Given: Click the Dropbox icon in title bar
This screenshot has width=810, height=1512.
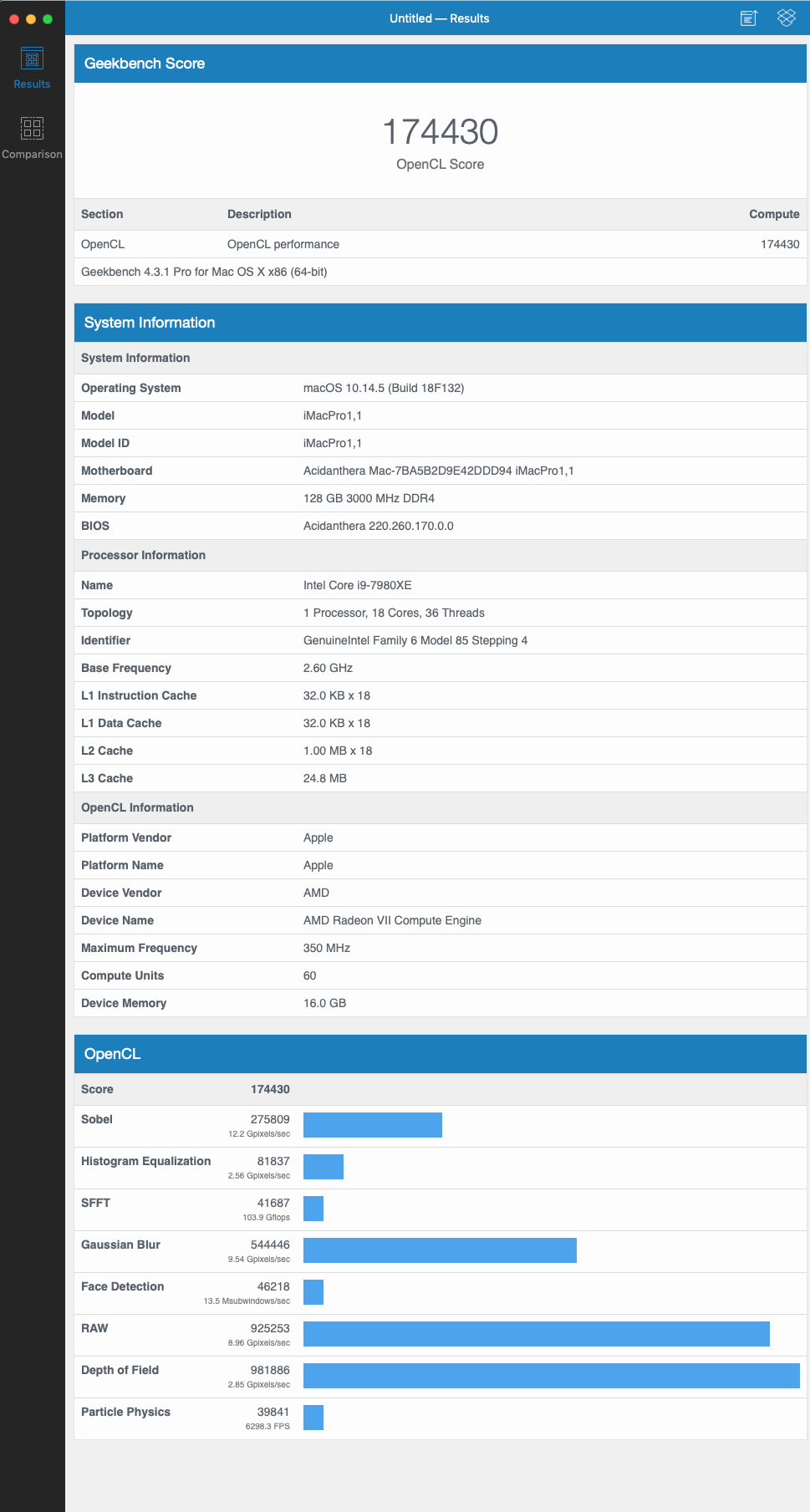Looking at the screenshot, I should coord(787,18).
